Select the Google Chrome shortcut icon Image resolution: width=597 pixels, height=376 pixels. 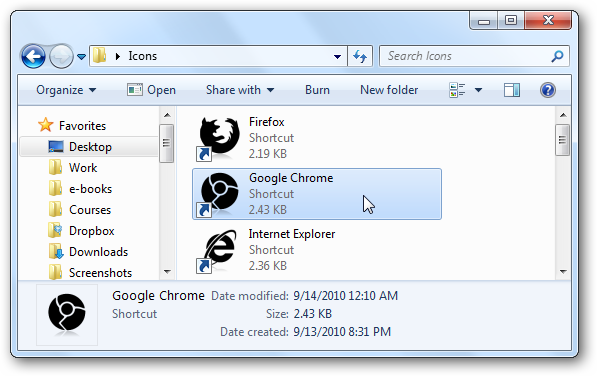click(218, 194)
